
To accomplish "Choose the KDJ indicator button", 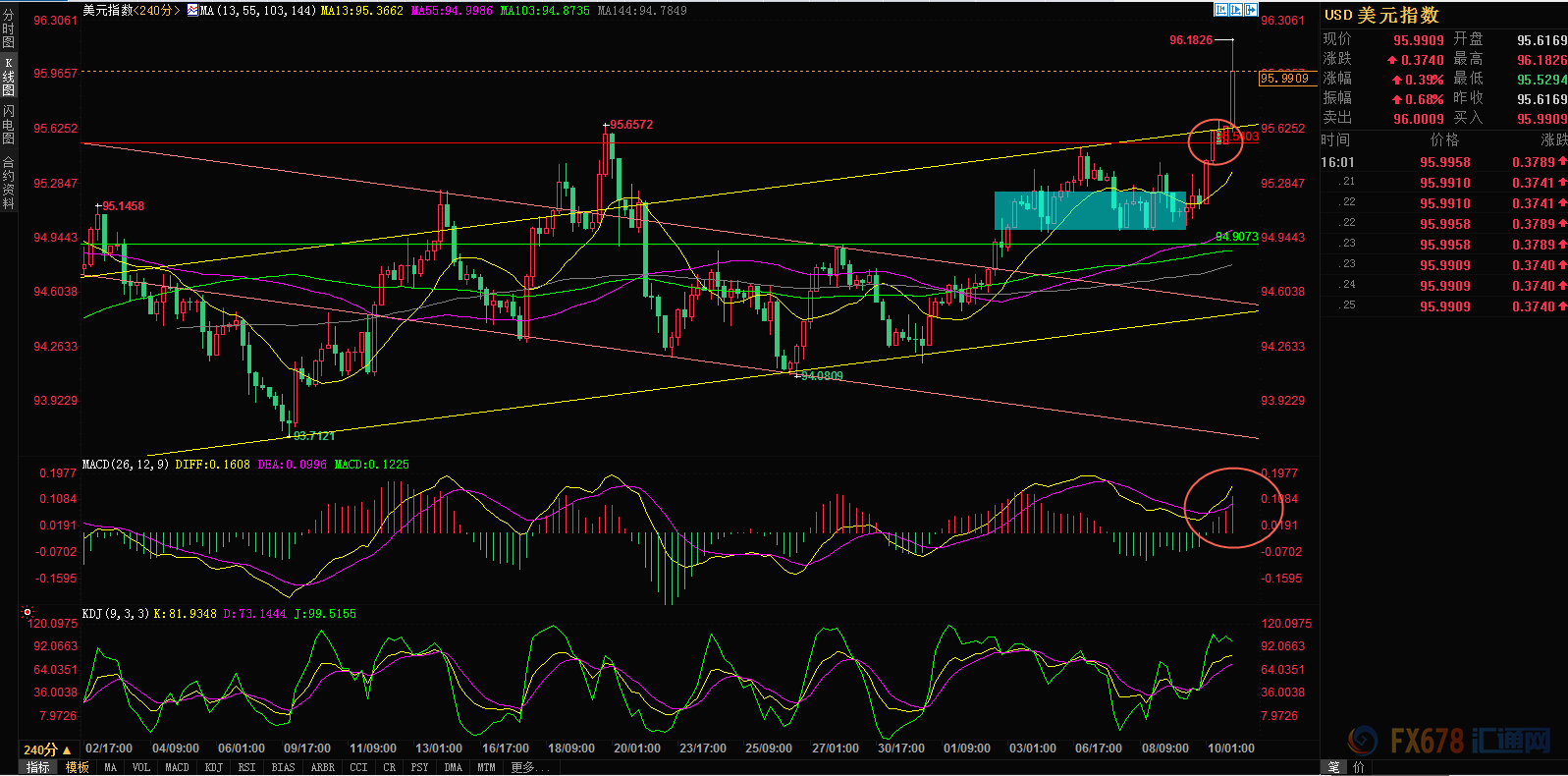I will 214,767.
